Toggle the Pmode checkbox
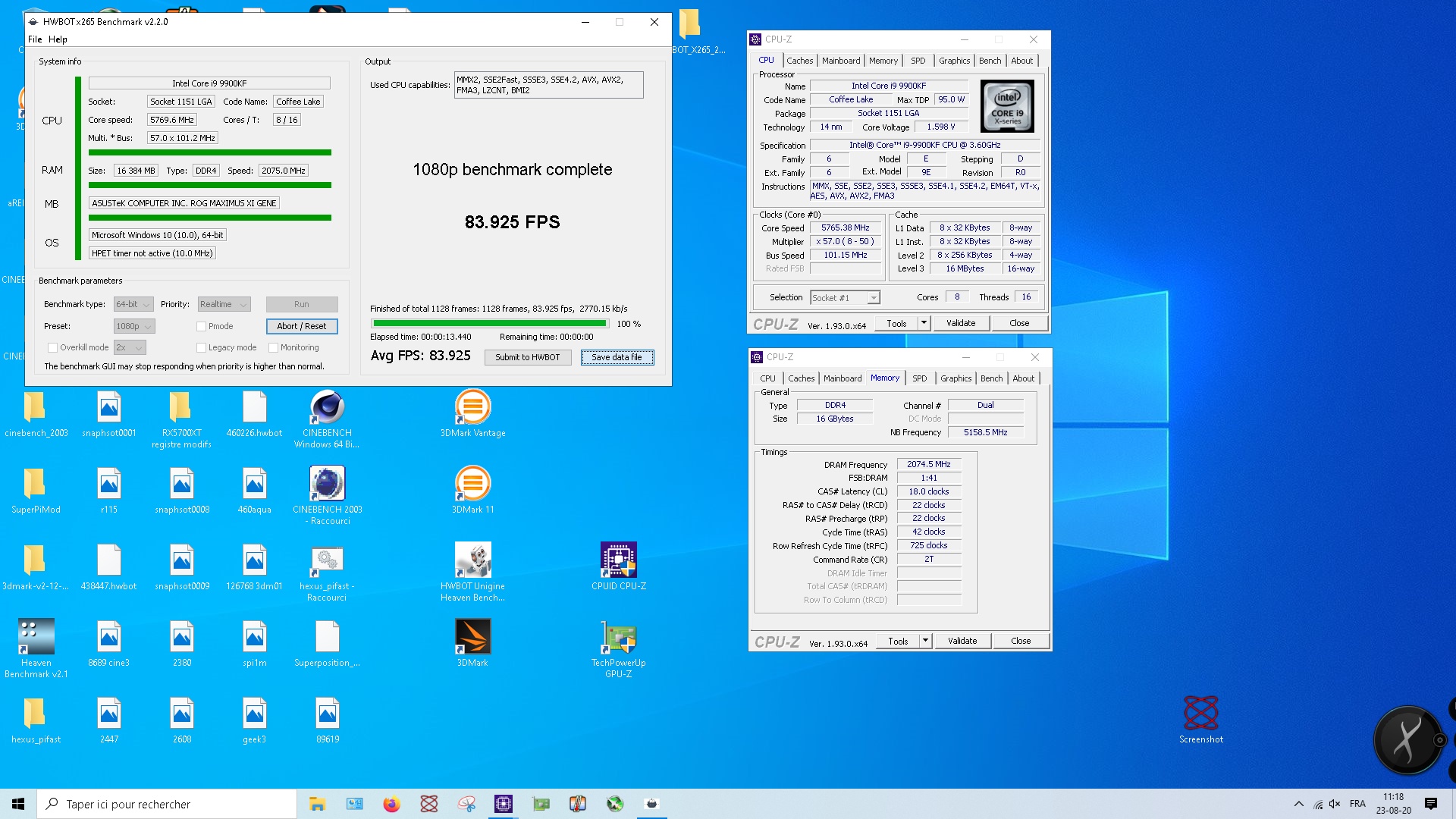The height and width of the screenshot is (819, 1456). pyautogui.click(x=201, y=327)
